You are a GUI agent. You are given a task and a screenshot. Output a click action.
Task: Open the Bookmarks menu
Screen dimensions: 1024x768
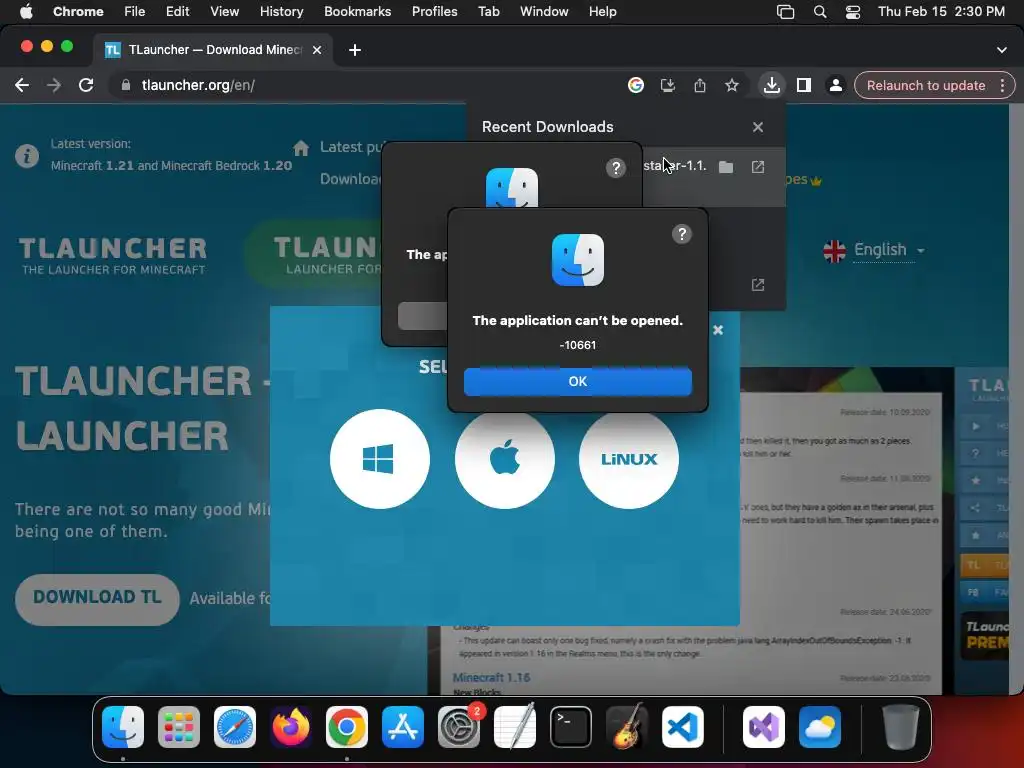(357, 12)
